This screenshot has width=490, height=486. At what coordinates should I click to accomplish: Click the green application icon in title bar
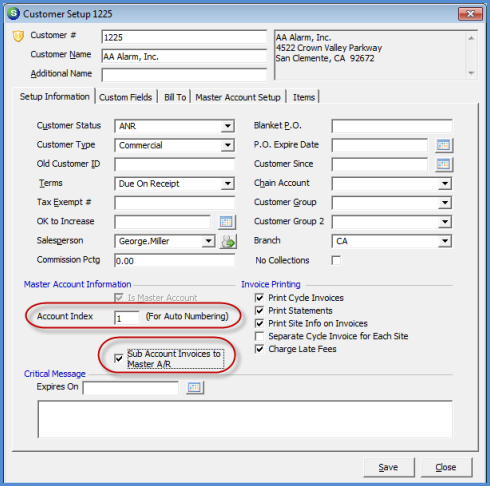13,14
